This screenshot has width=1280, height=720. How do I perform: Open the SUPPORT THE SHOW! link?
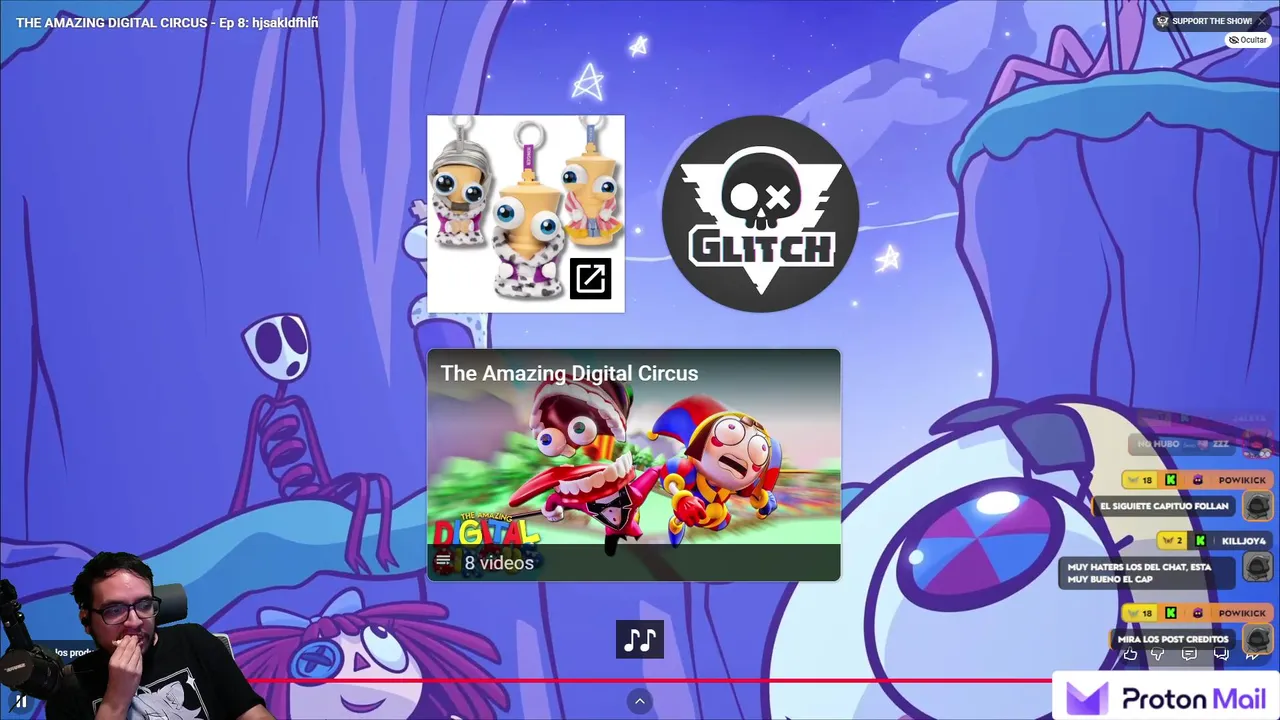click(x=1211, y=21)
